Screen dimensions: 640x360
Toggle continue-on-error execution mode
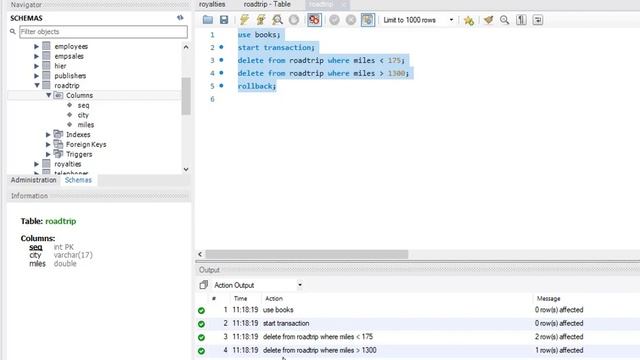[314, 20]
